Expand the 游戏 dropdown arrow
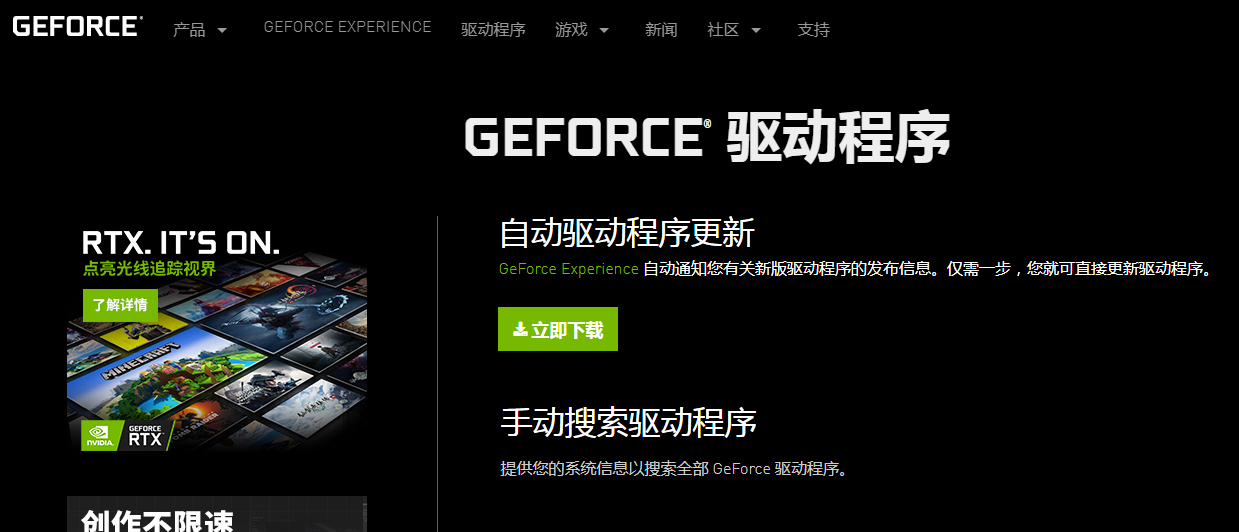Viewport: 1239px width, 532px height. pyautogui.click(x=604, y=30)
